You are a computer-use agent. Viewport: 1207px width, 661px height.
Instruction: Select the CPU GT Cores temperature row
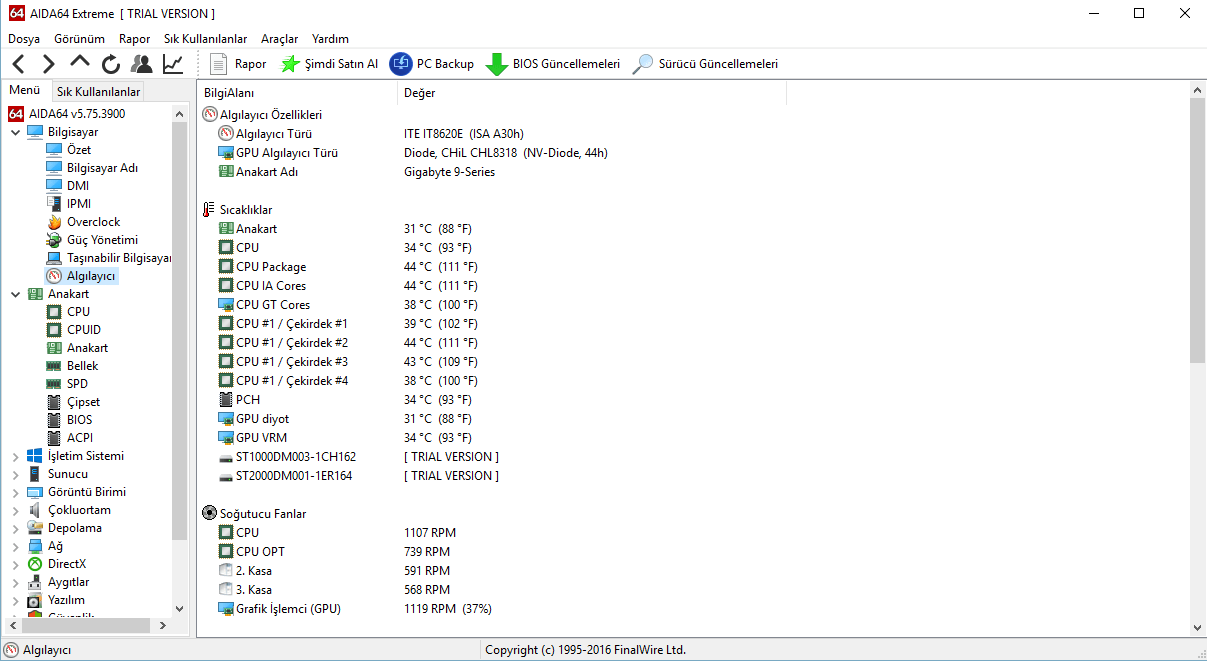[348, 305]
